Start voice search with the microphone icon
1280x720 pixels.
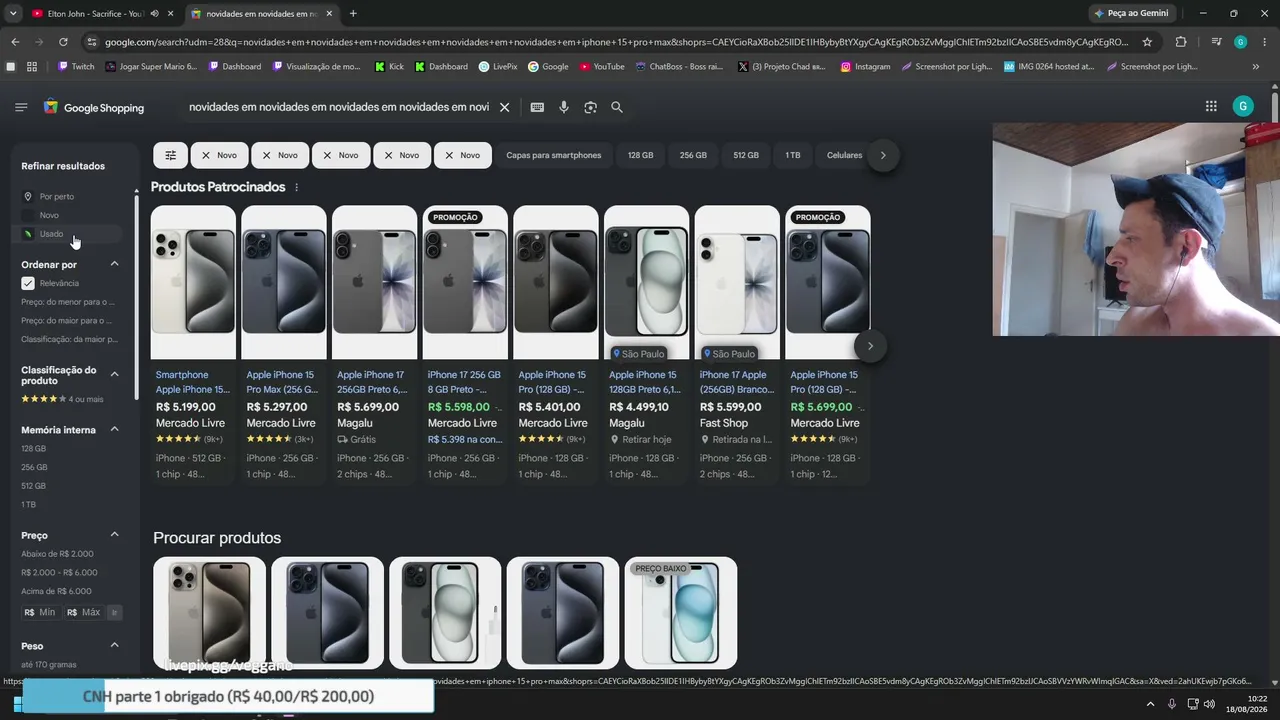point(564,107)
